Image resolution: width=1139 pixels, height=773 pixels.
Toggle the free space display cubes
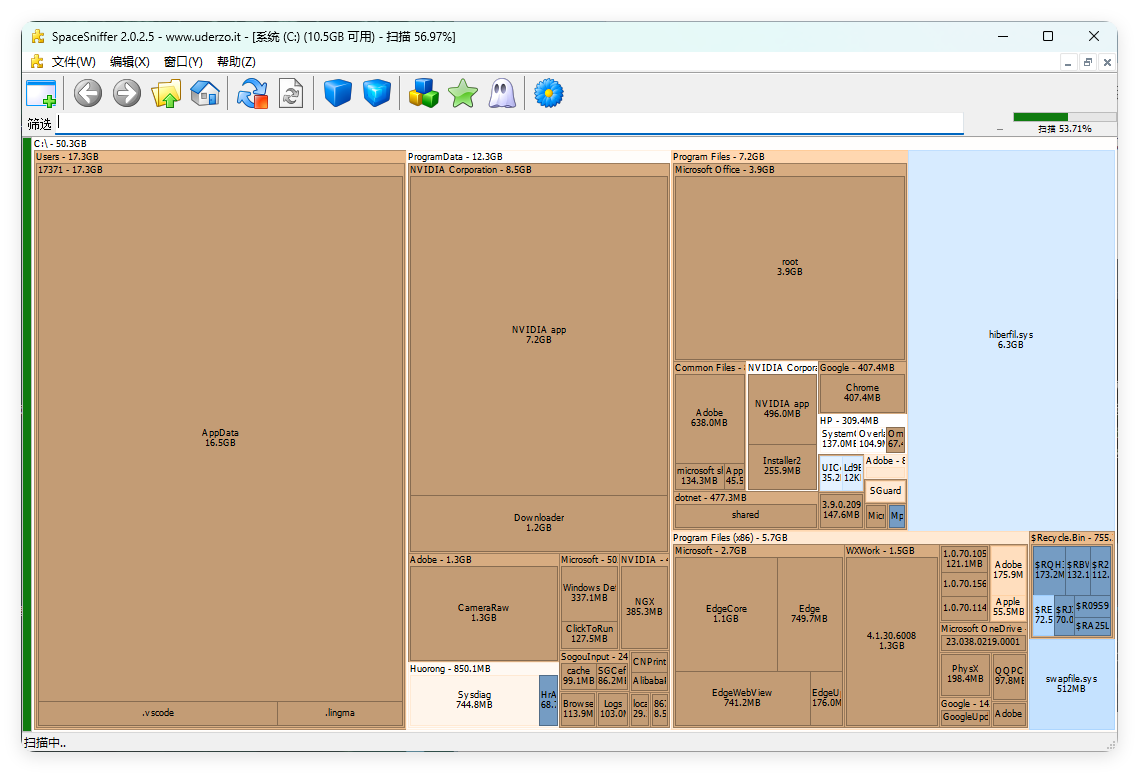[x=423, y=92]
